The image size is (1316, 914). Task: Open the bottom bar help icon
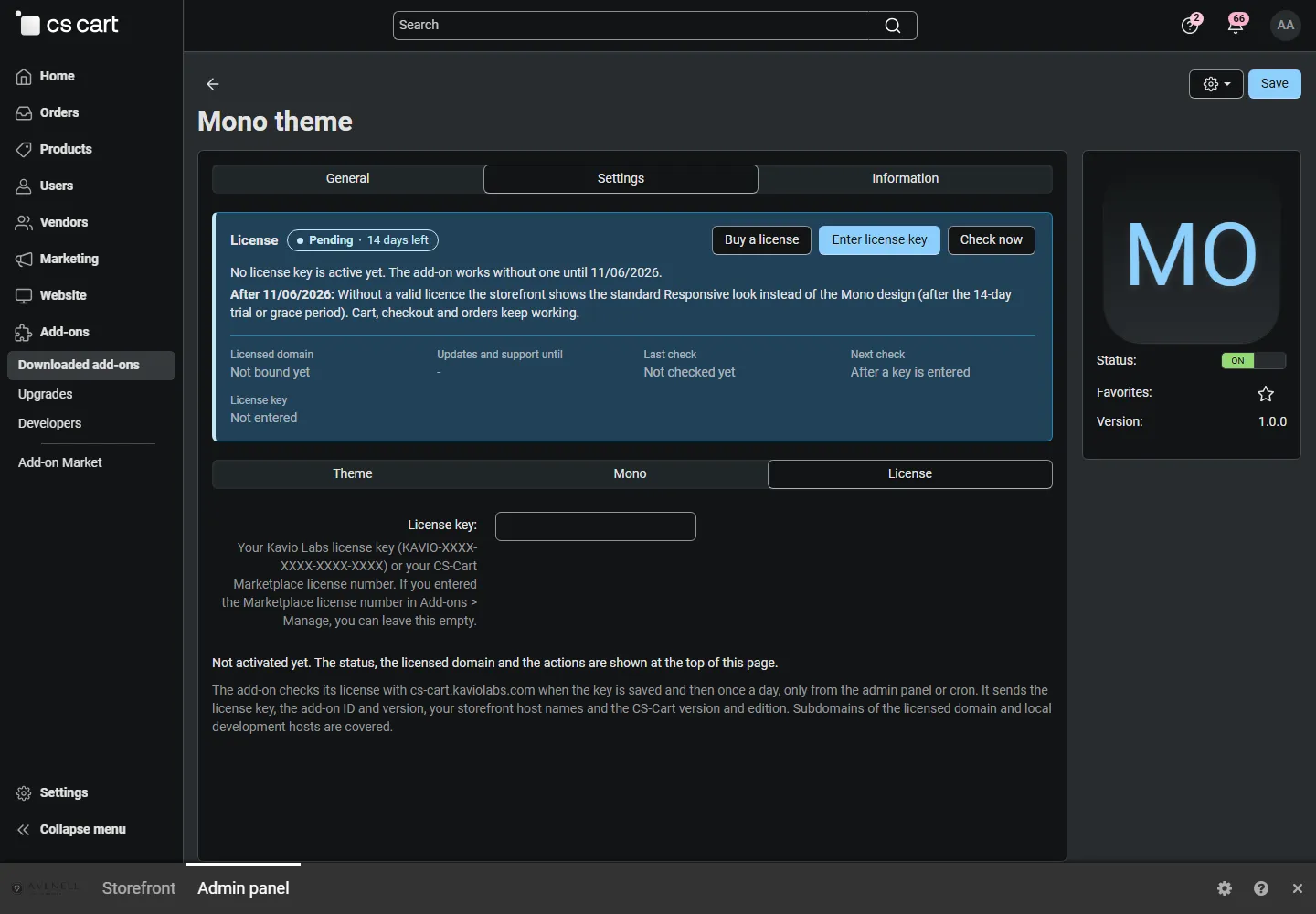click(x=1261, y=888)
